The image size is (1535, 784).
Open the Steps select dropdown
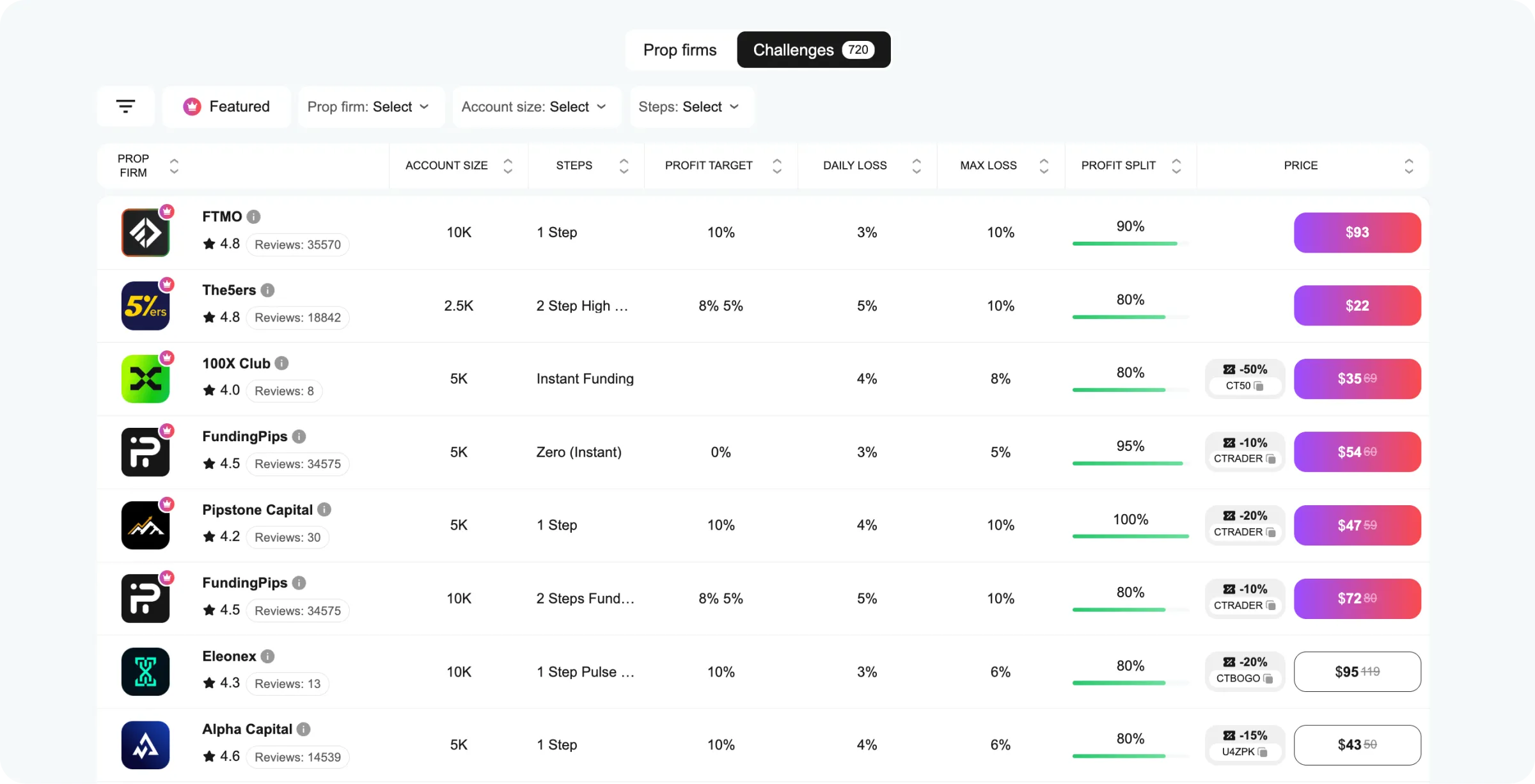tap(691, 107)
